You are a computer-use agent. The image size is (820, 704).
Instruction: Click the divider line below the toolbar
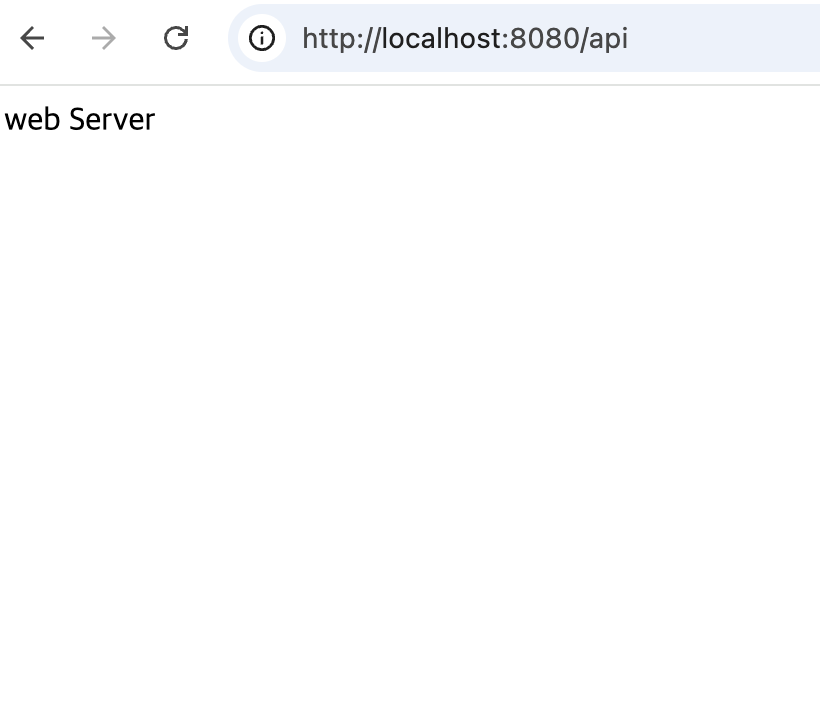pyautogui.click(x=410, y=84)
